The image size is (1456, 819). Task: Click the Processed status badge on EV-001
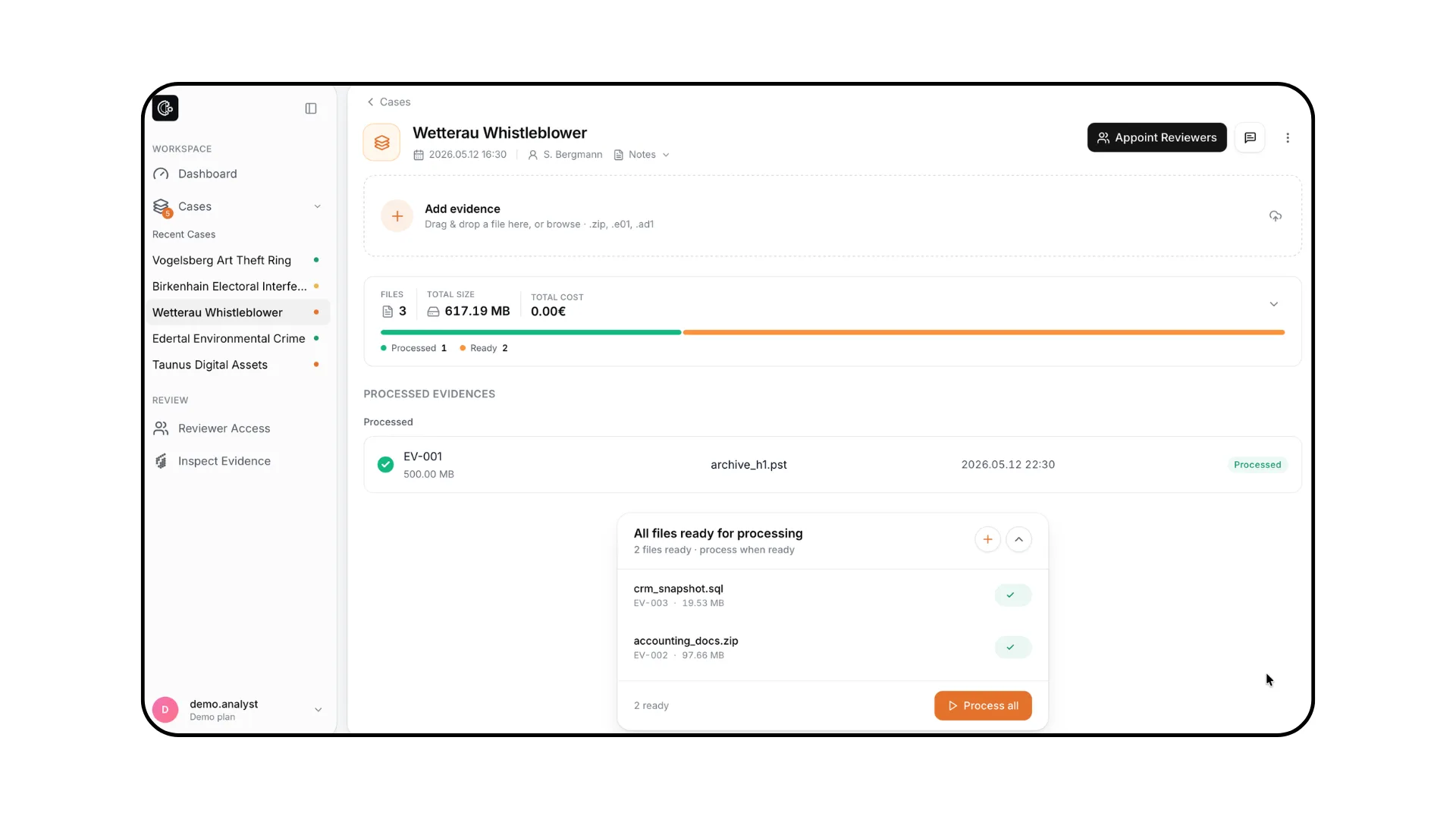click(x=1257, y=465)
